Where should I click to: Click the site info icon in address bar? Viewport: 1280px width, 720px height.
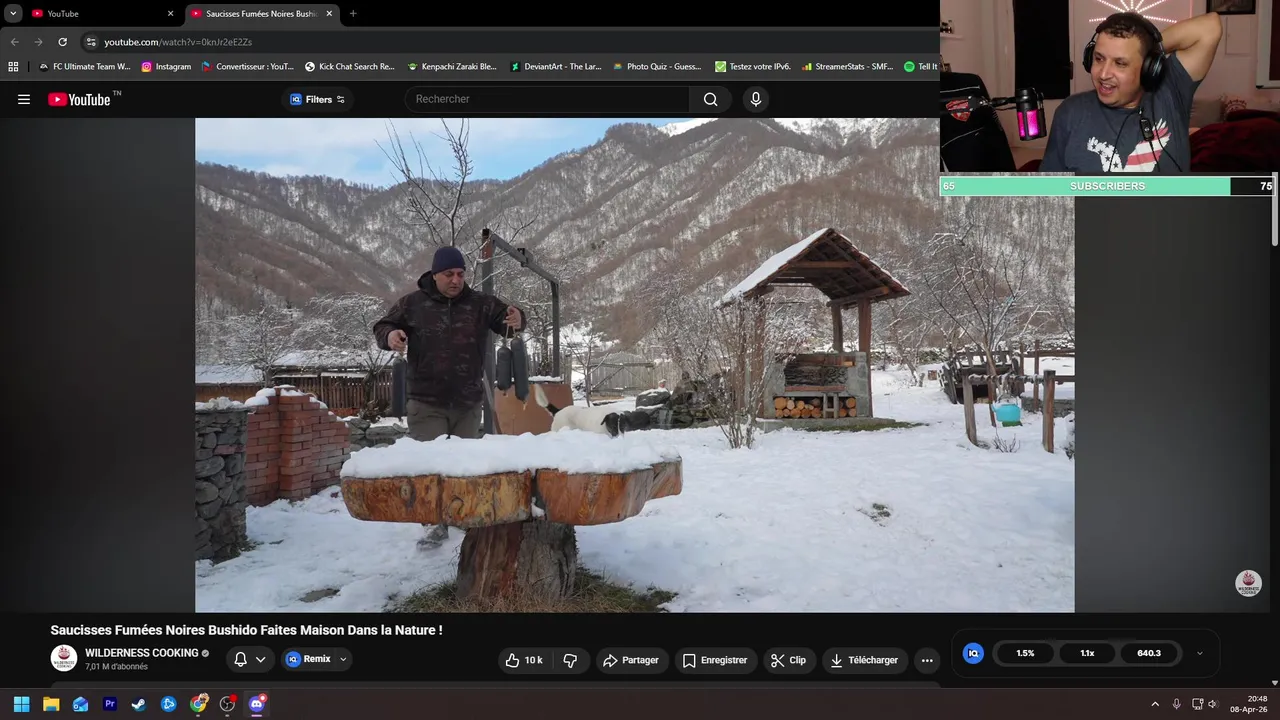click(x=91, y=42)
